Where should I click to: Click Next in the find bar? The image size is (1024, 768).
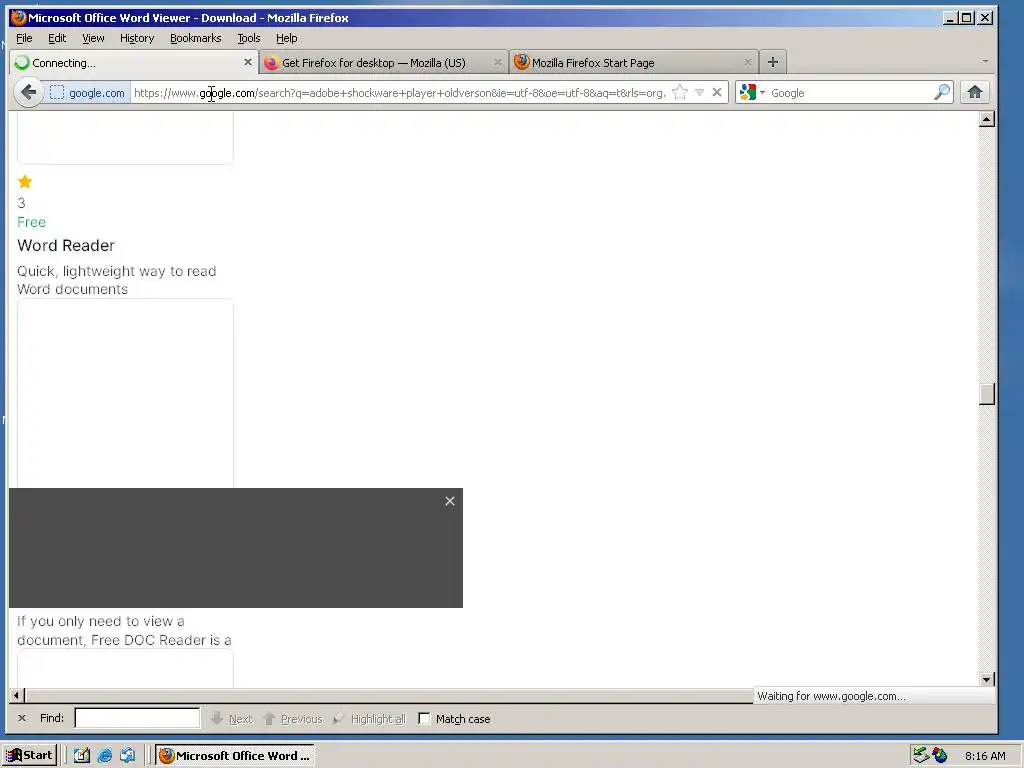coord(232,718)
